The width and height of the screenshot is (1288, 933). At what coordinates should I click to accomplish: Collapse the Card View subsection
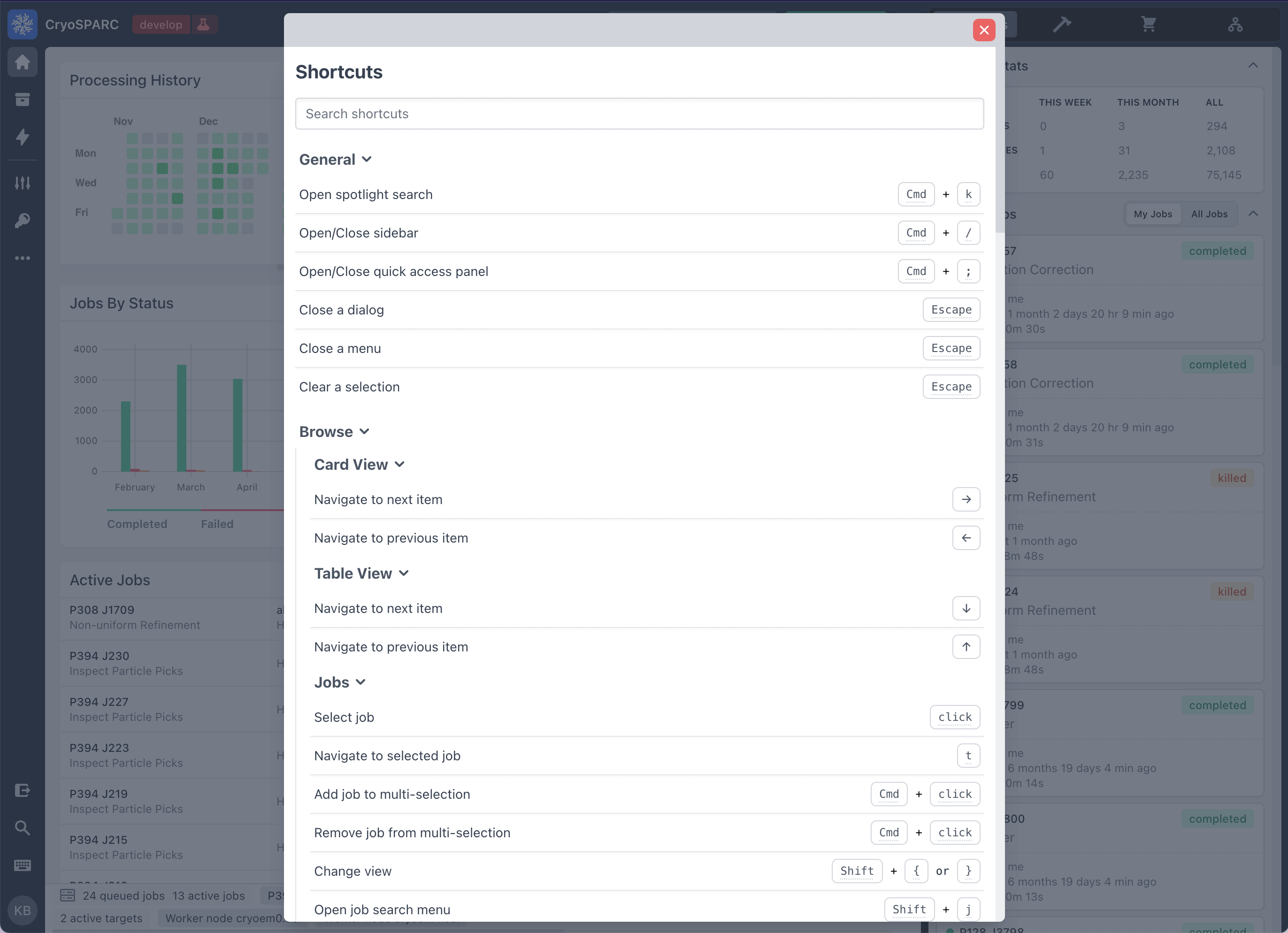[400, 464]
